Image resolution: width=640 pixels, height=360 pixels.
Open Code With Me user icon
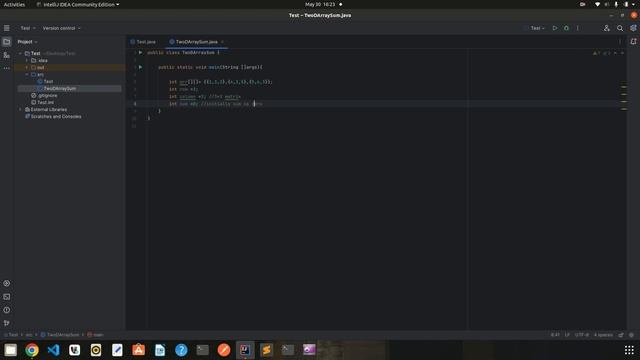[607, 28]
